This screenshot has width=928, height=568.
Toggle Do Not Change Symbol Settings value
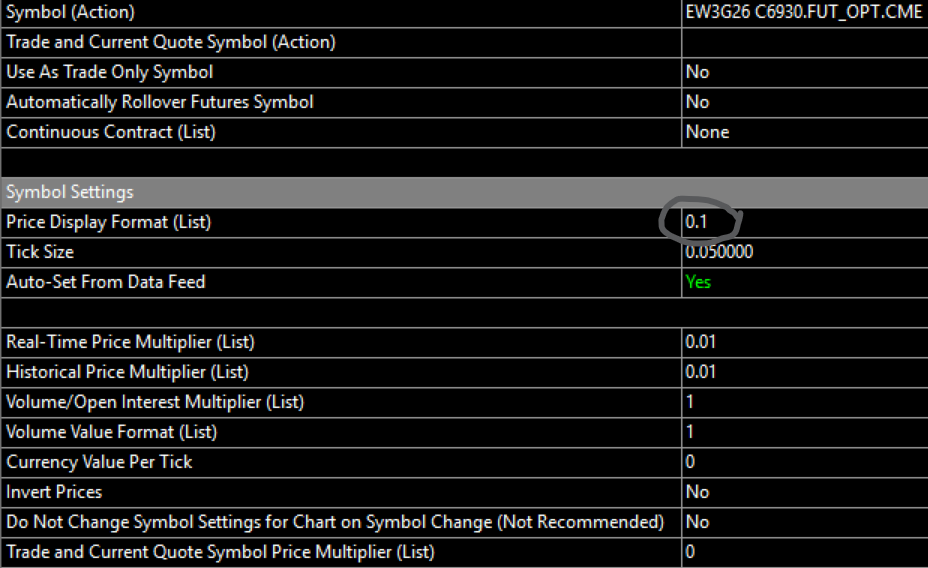[698, 522]
